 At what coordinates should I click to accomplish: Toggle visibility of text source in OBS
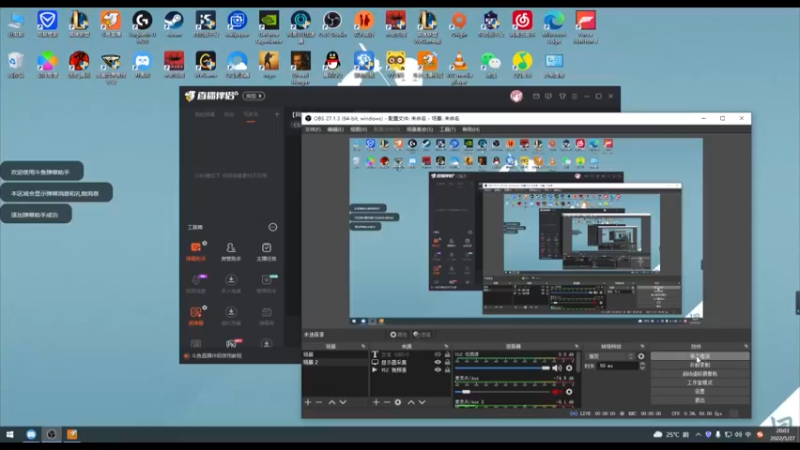[x=438, y=354]
